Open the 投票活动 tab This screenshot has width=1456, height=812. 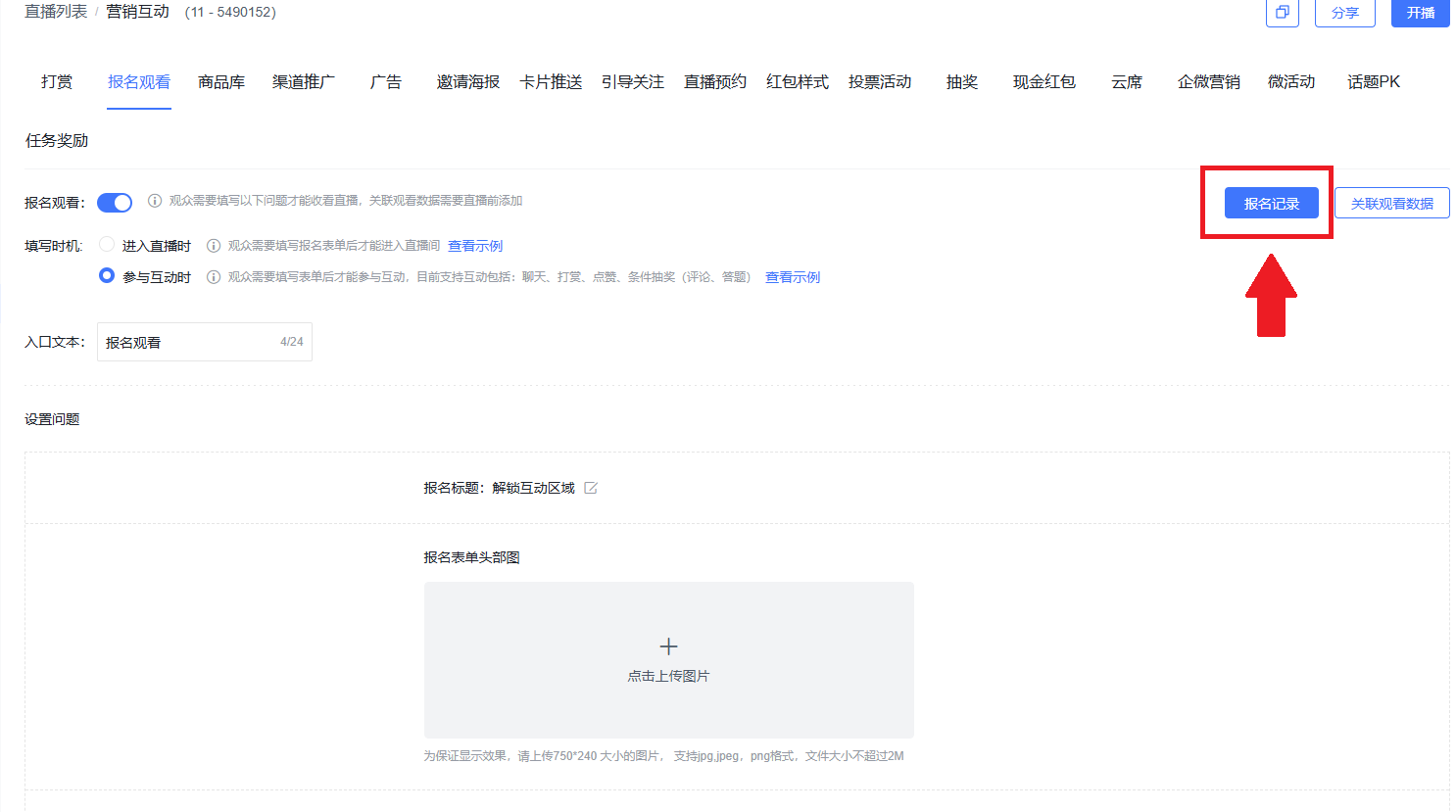[880, 82]
